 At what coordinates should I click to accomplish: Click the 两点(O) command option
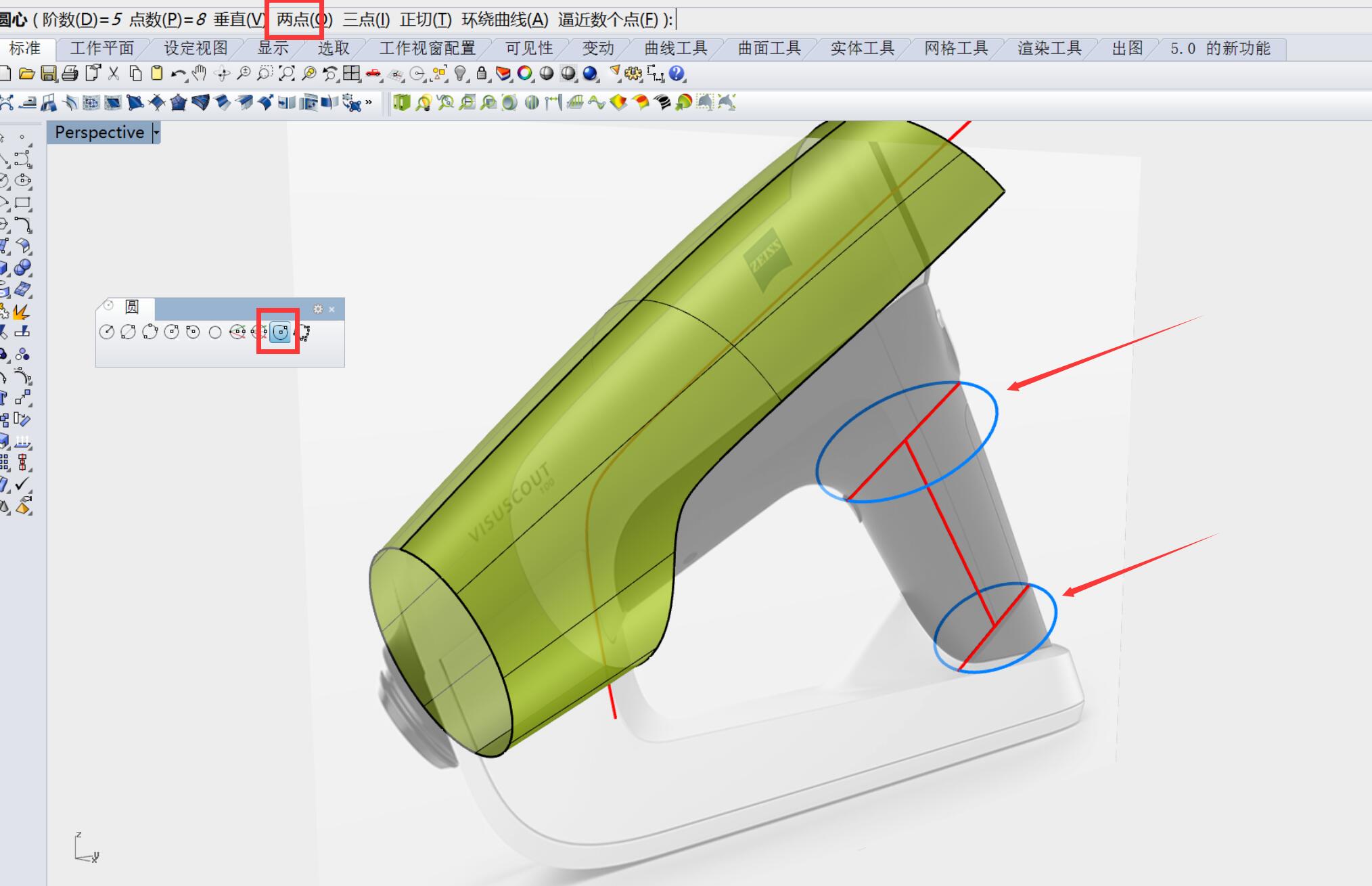coord(304,20)
